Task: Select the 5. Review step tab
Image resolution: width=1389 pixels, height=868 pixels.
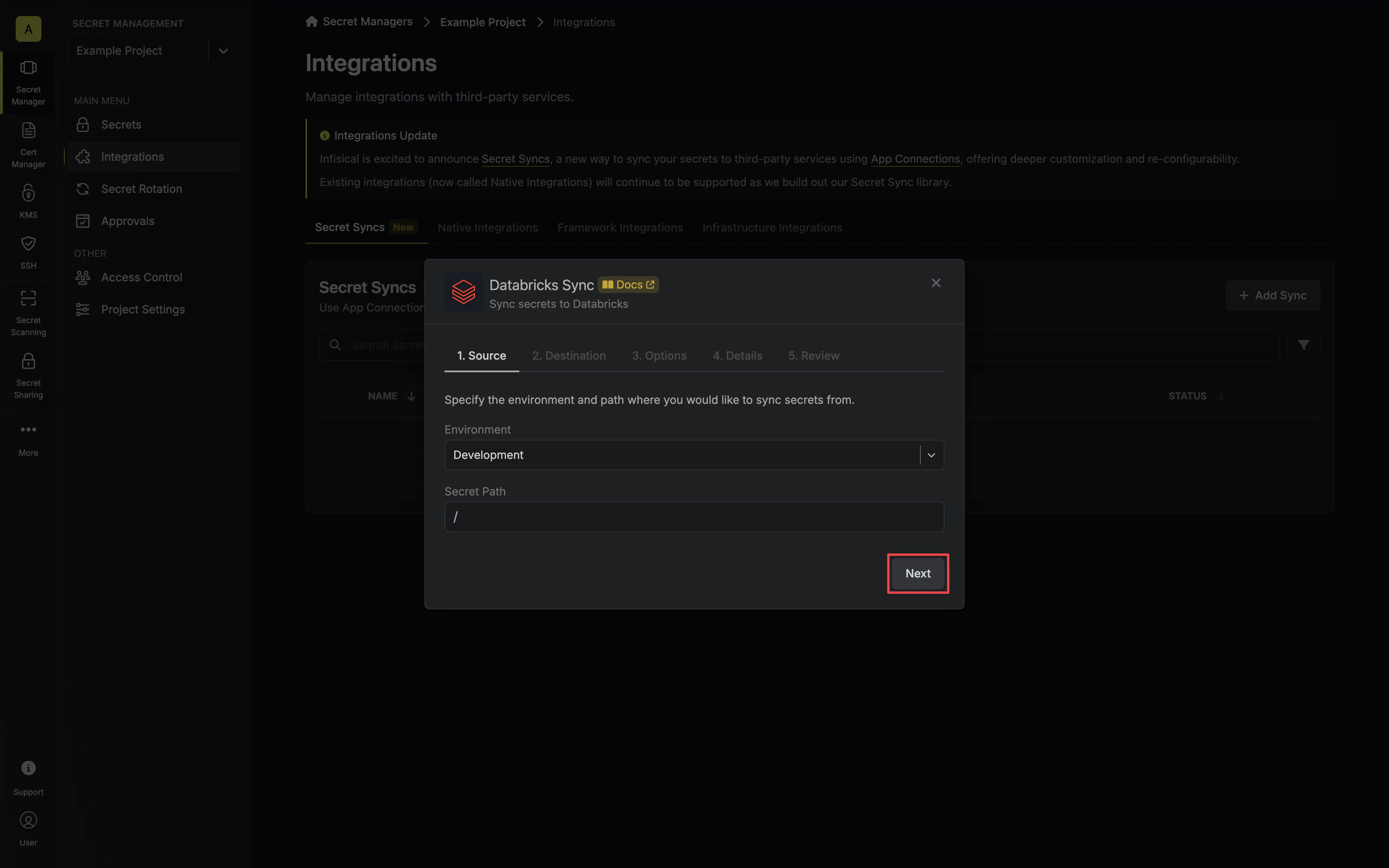Action: click(x=813, y=355)
